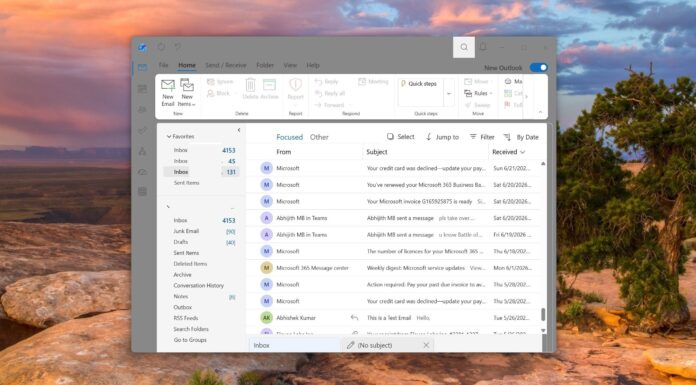The image size is (696, 385).
Task: Open Favorites Inbox with 131 unread
Action: pos(202,172)
